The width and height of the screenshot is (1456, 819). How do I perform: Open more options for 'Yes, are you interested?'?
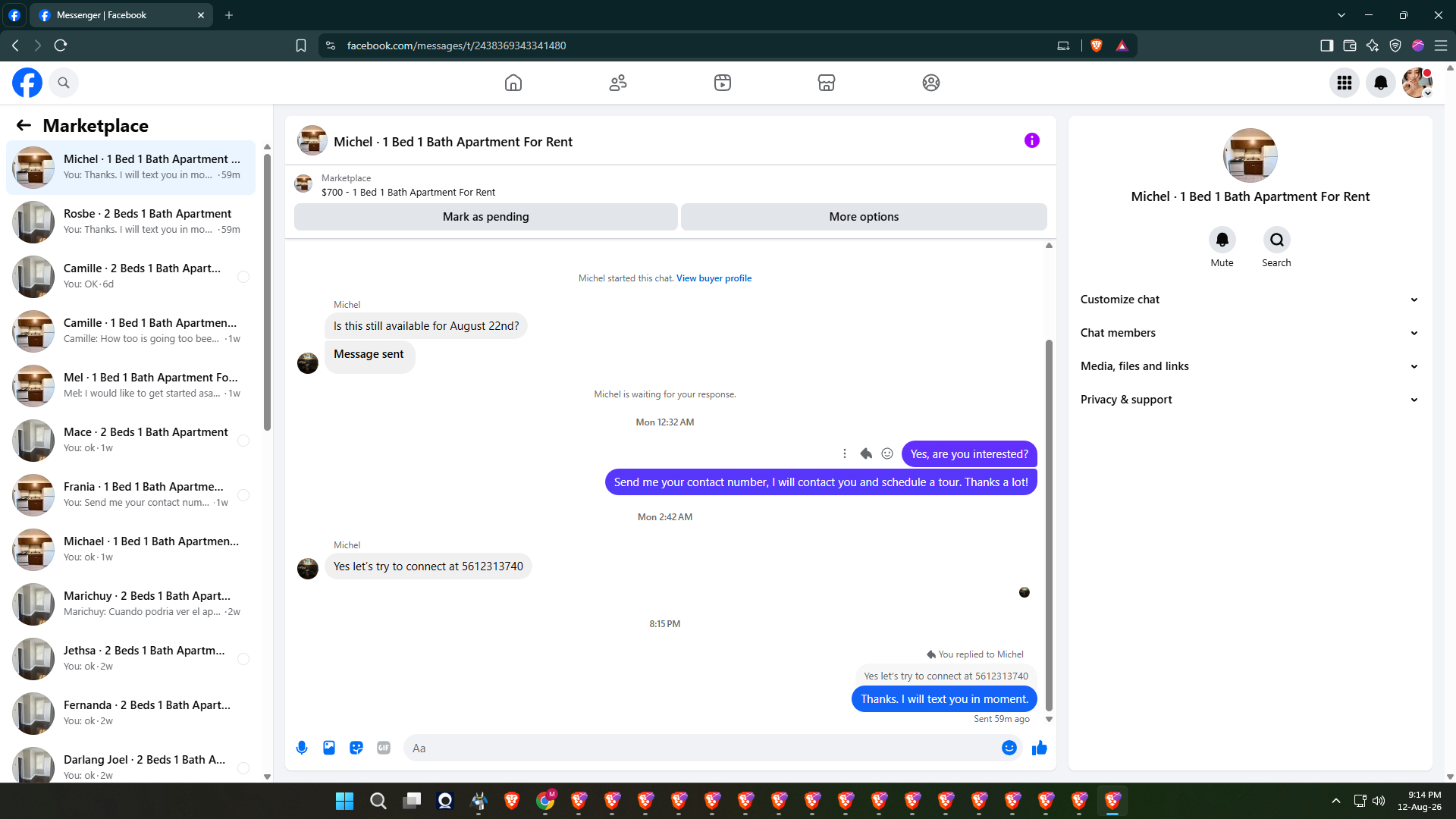(845, 453)
